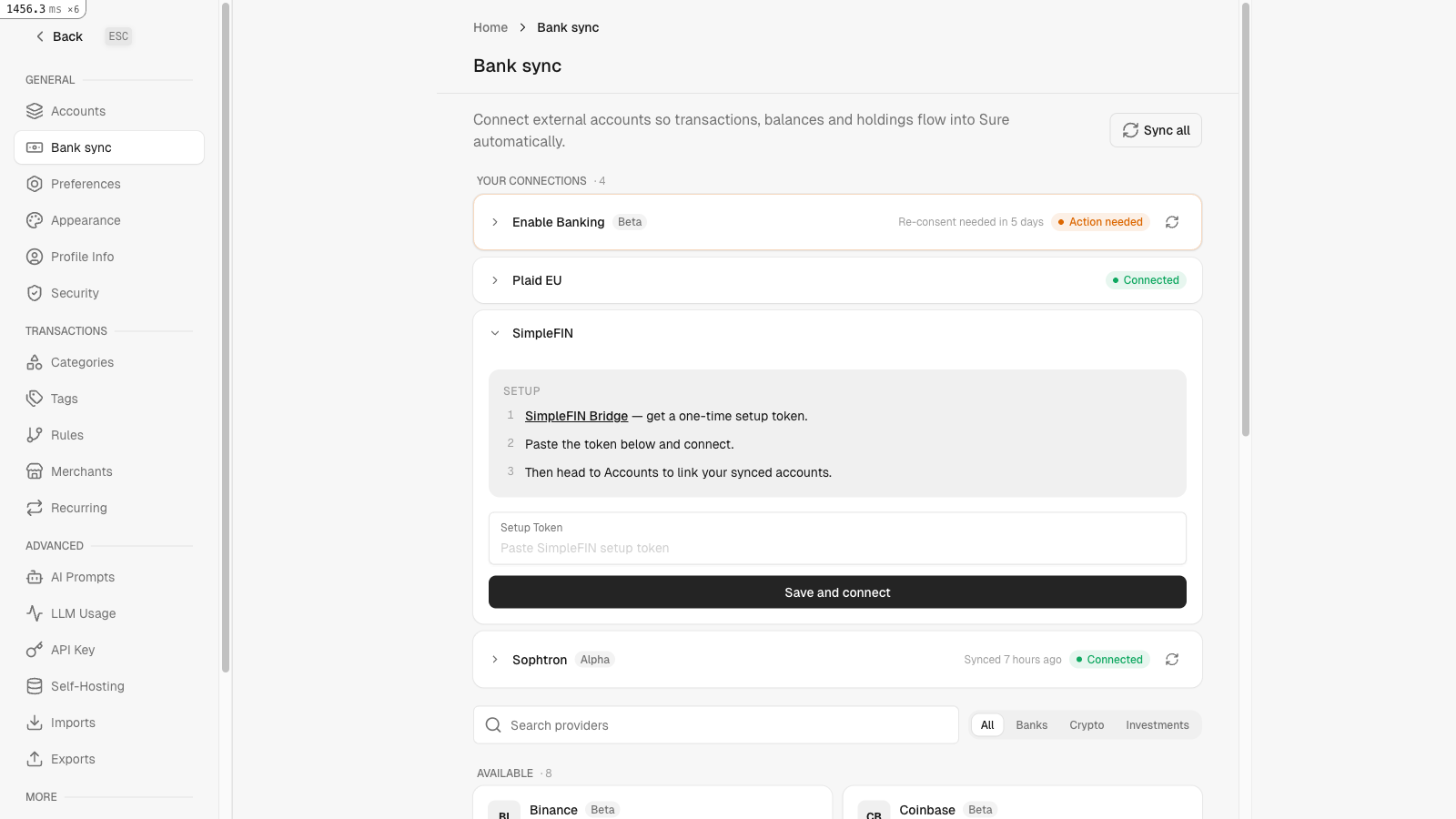Expand the Enable Banking connection
This screenshot has width=1456, height=819.
pos(495,222)
